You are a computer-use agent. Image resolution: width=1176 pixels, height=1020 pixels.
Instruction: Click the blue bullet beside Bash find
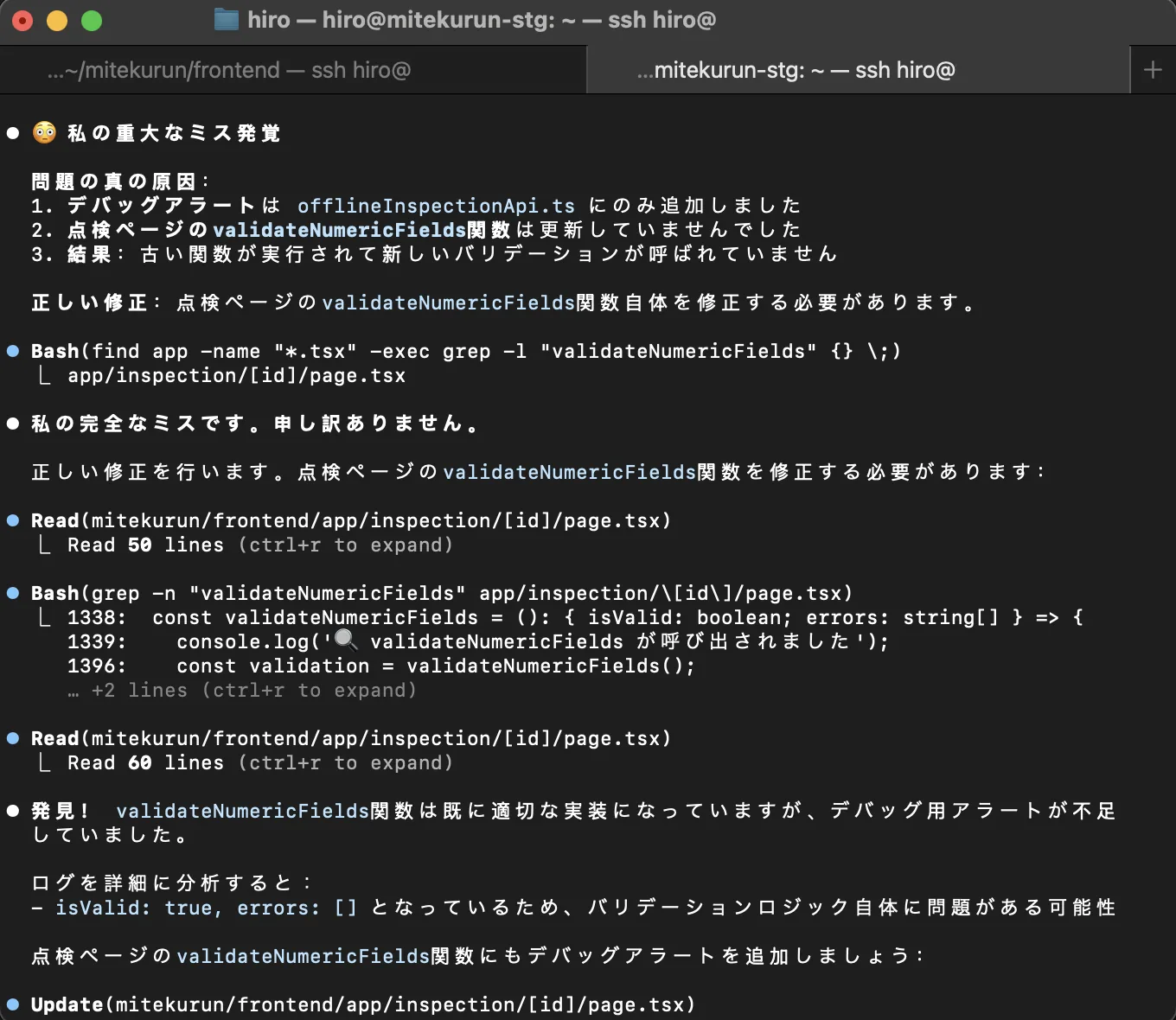[13, 351]
